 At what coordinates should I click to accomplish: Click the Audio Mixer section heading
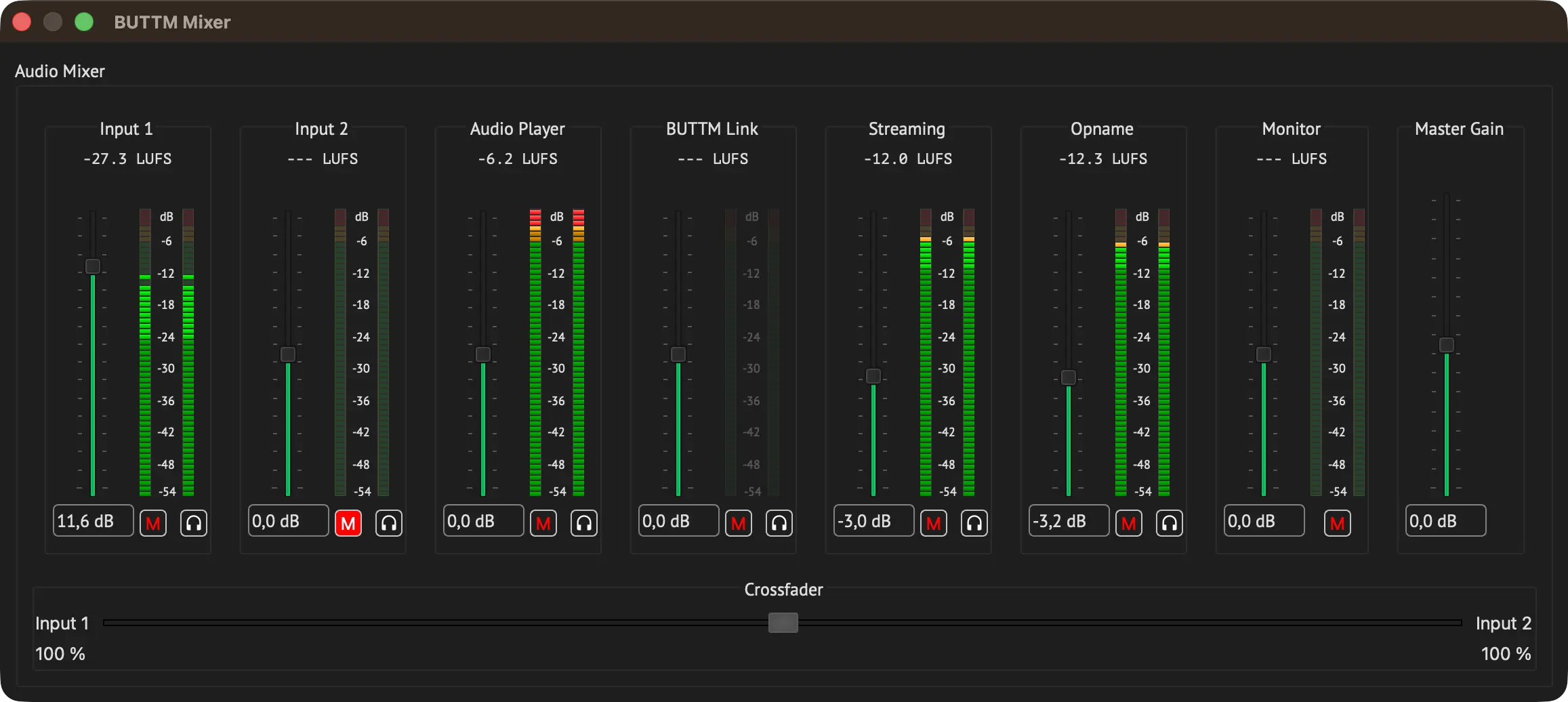60,71
